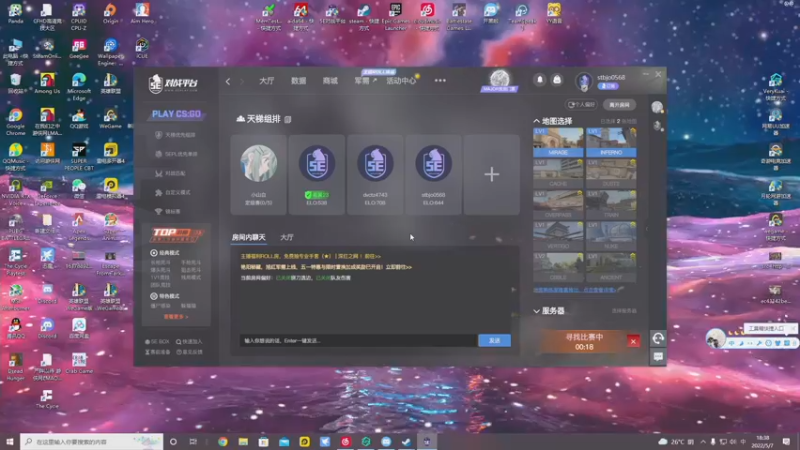This screenshot has width=800, height=450.
Task: Toggle the TRAIN map selection
Action: (x=611, y=205)
